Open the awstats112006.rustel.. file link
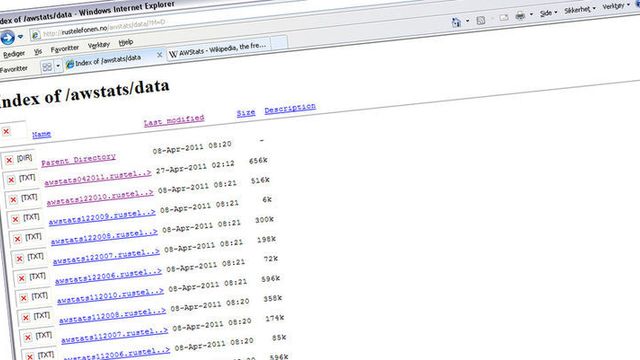The height and width of the screenshot is (360, 640). click(x=116, y=353)
